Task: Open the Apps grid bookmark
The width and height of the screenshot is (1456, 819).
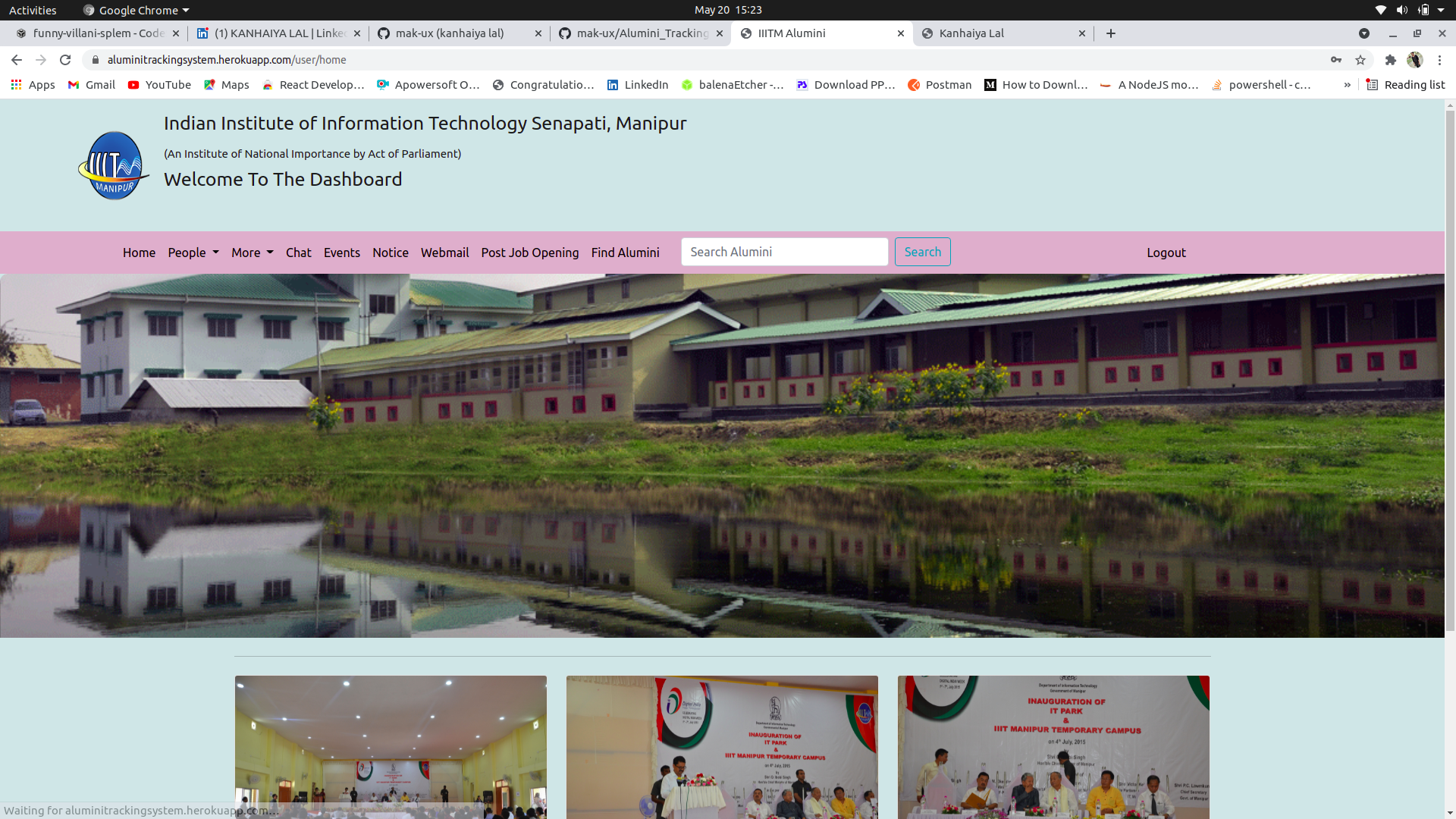Action: pyautogui.click(x=33, y=85)
